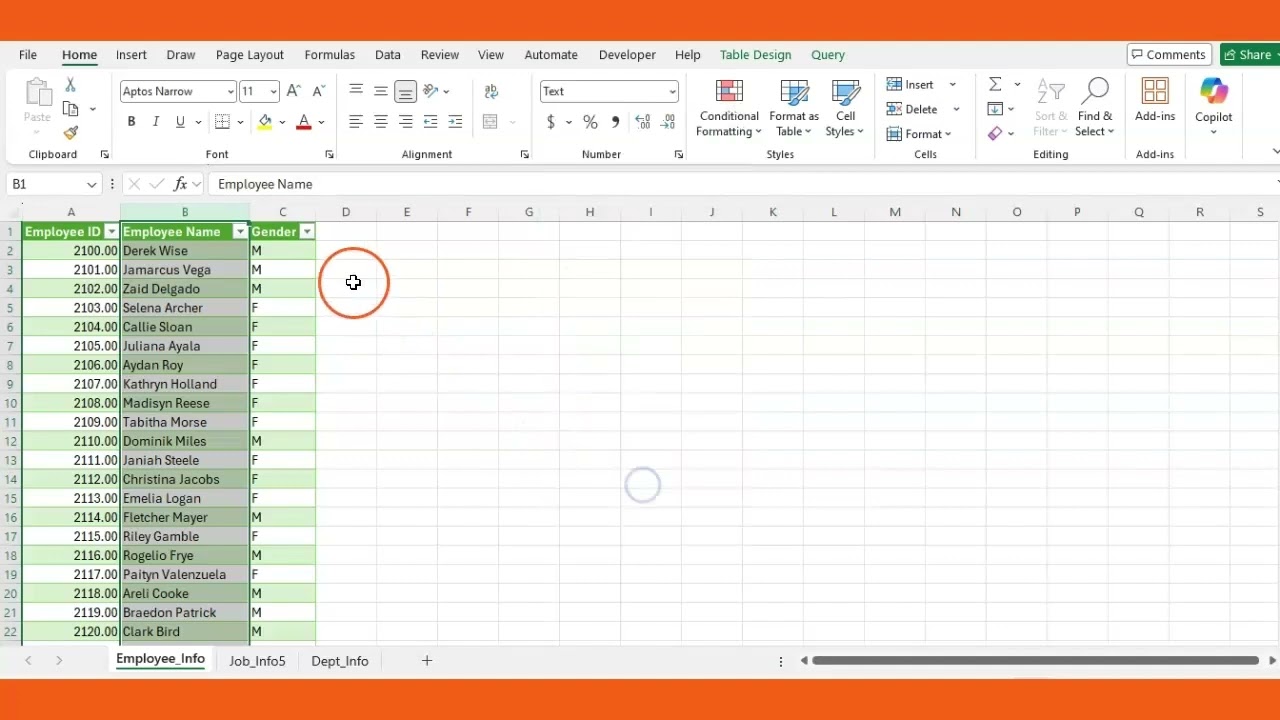Click the Delete cells button

(x=913, y=109)
